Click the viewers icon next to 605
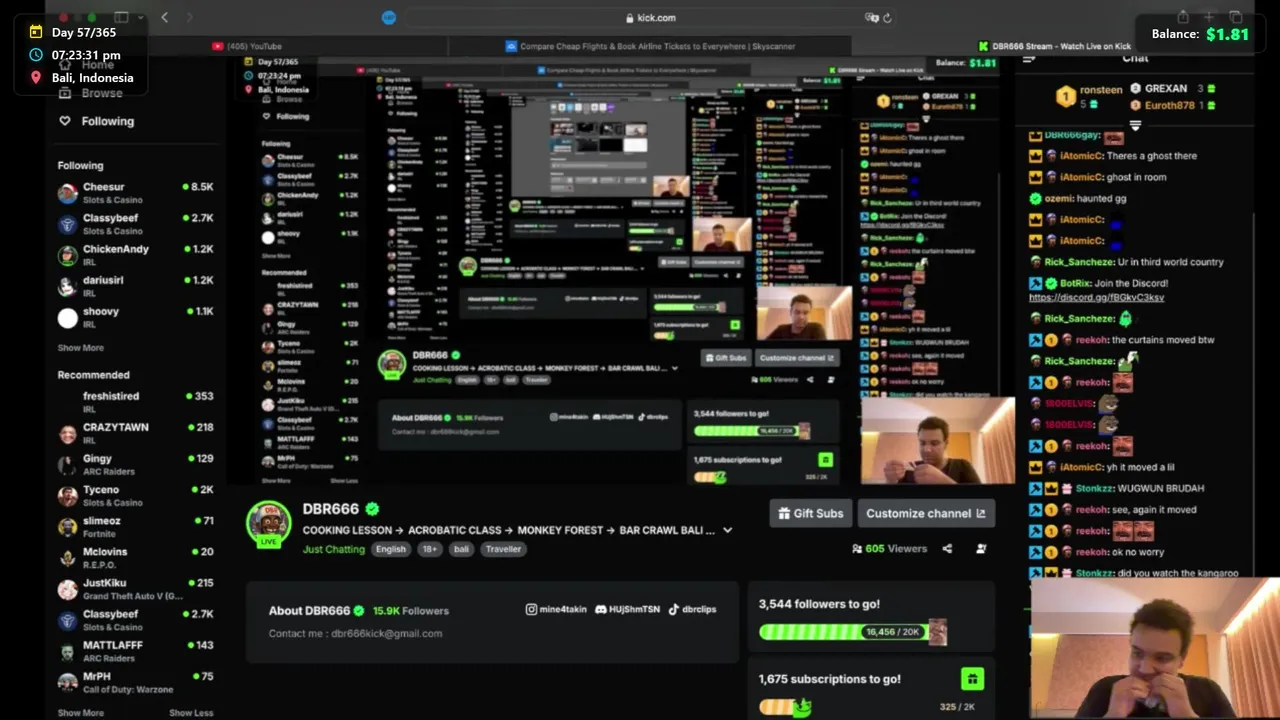 (x=857, y=549)
